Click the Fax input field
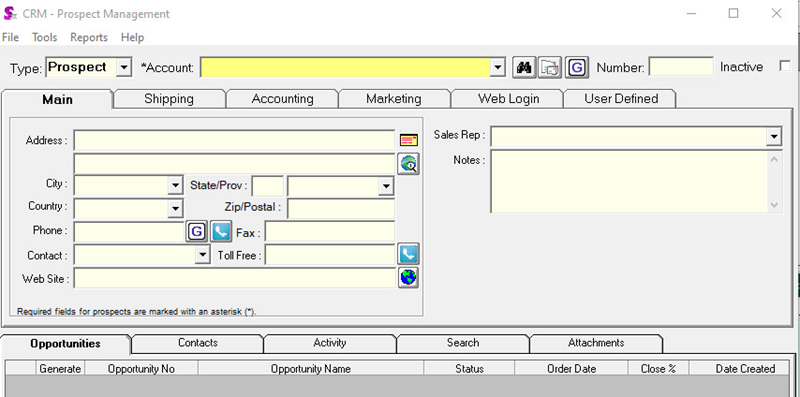 tap(330, 232)
